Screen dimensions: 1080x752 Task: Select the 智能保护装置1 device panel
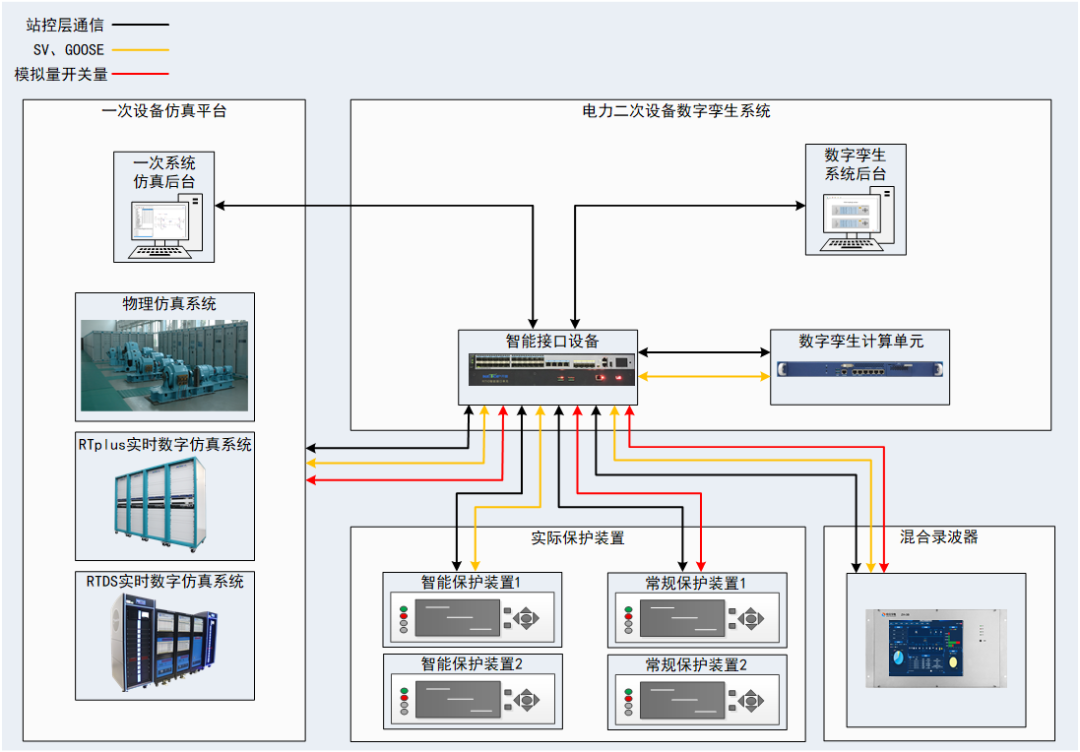click(x=472, y=617)
